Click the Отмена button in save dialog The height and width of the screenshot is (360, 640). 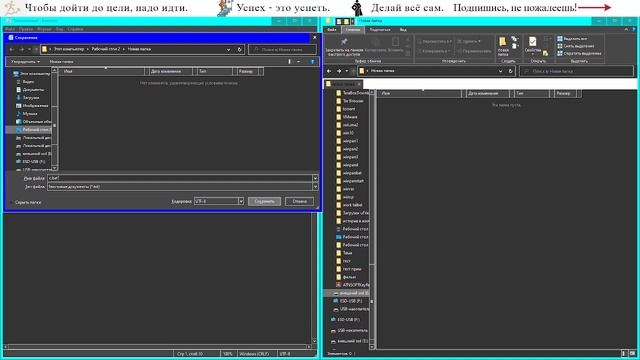click(x=299, y=201)
